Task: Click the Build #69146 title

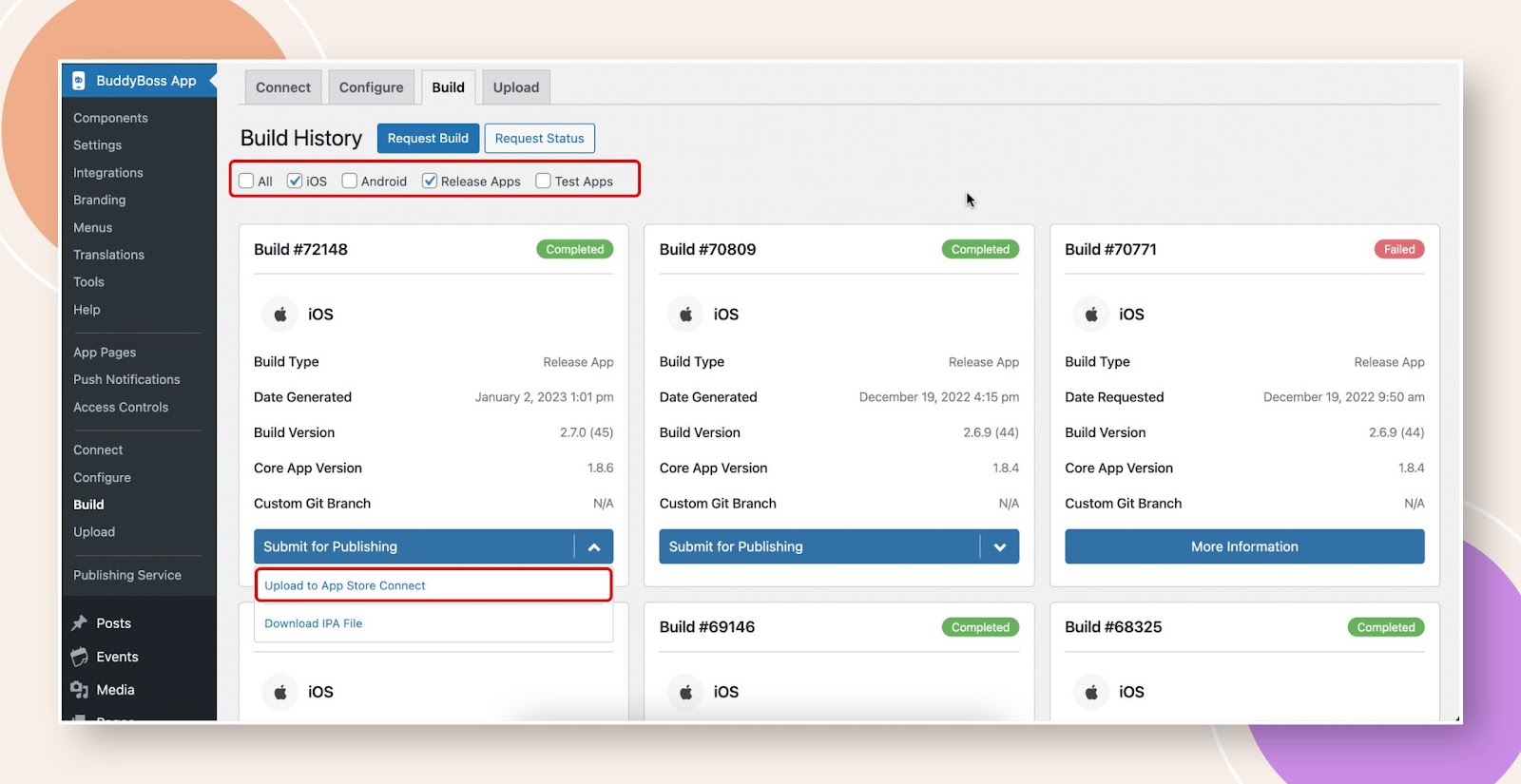Action: [707, 627]
